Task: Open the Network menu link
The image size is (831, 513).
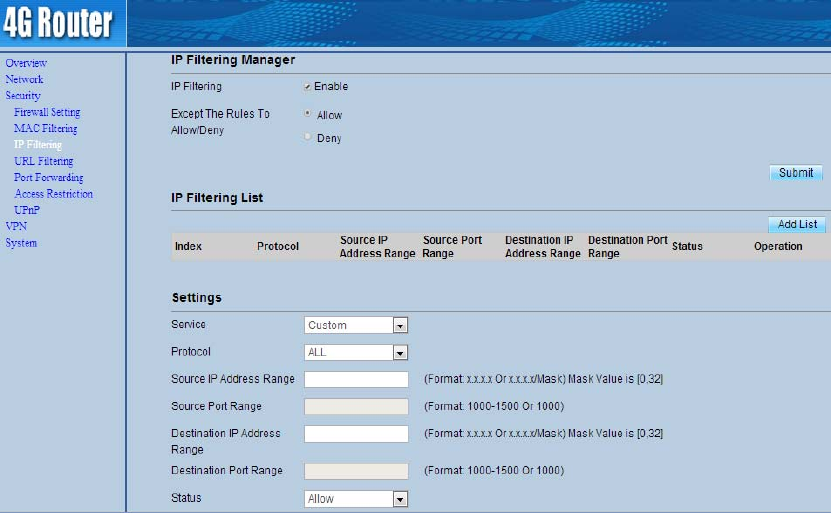Action: pos(24,79)
